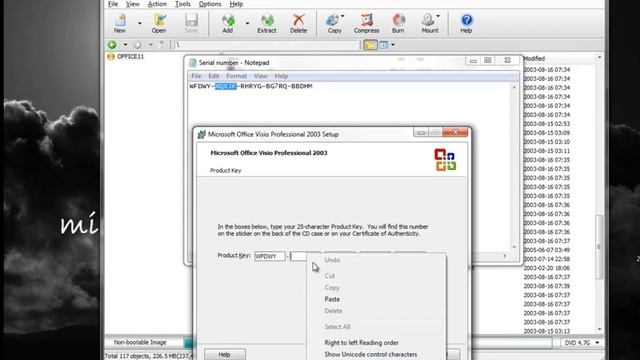Click the Up one level arrow
The image size is (640, 360).
tap(162, 44)
